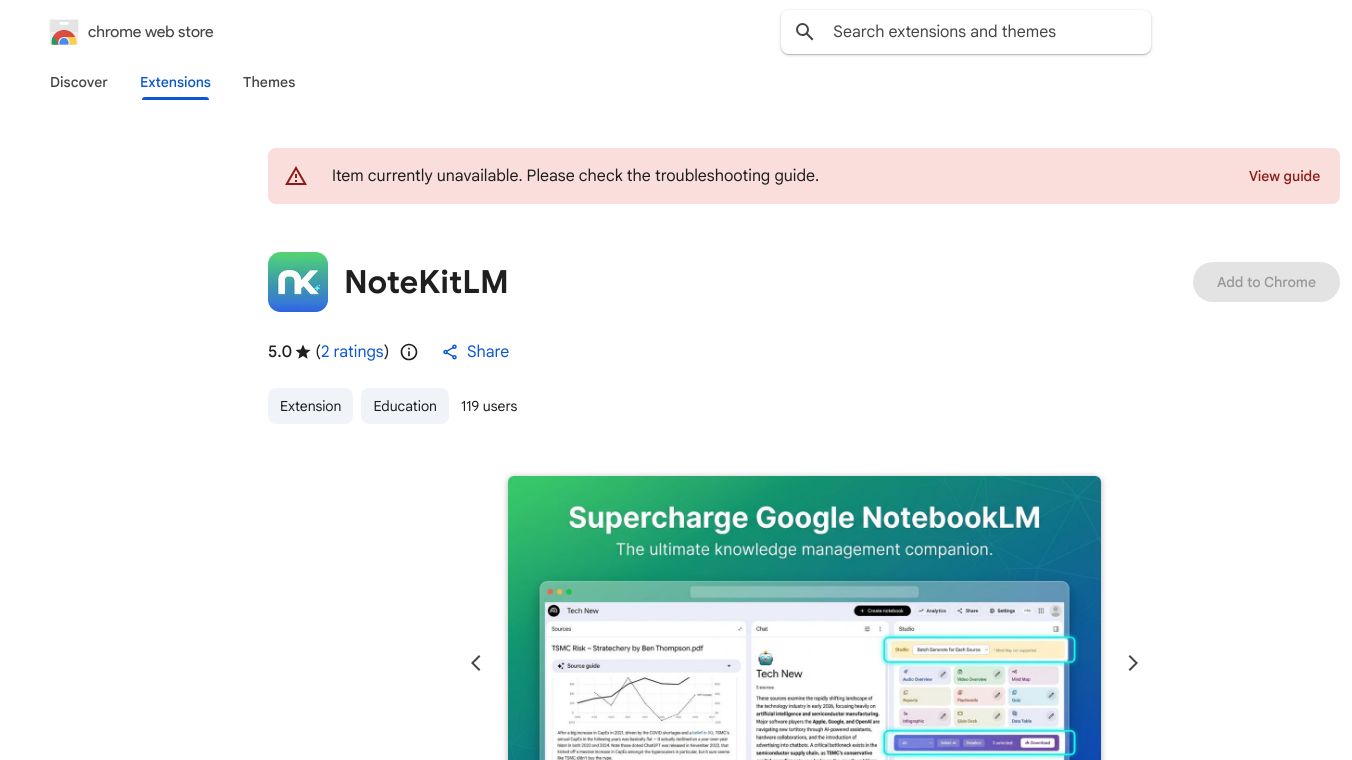Switch to the Discover tab
Viewport: 1352px width, 760px height.
tap(78, 82)
